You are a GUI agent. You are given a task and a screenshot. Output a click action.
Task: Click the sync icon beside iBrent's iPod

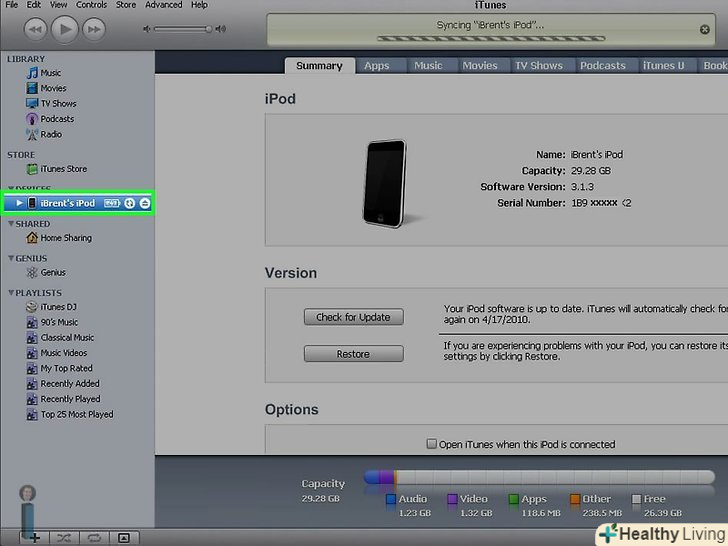pyautogui.click(x=130, y=203)
